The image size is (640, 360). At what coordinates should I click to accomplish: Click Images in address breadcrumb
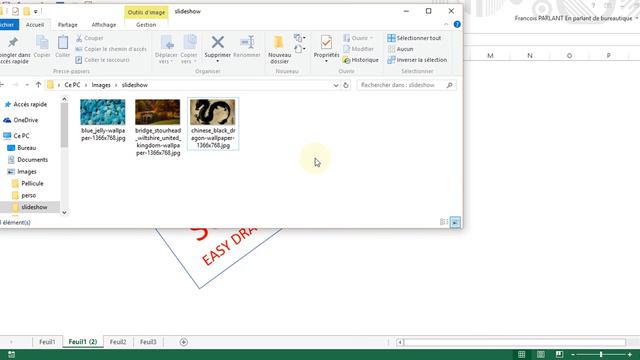click(x=101, y=85)
